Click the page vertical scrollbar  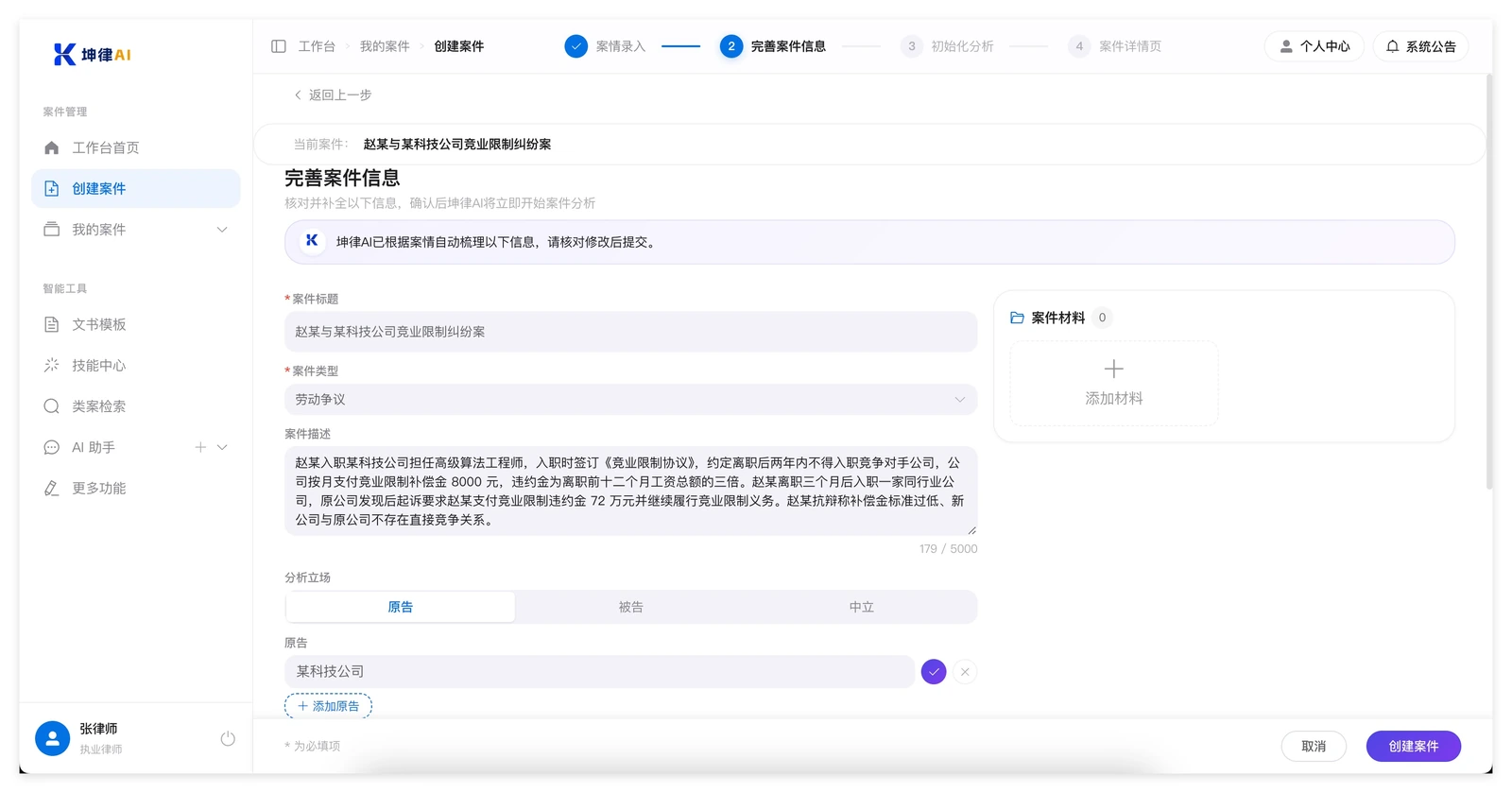point(1489,283)
